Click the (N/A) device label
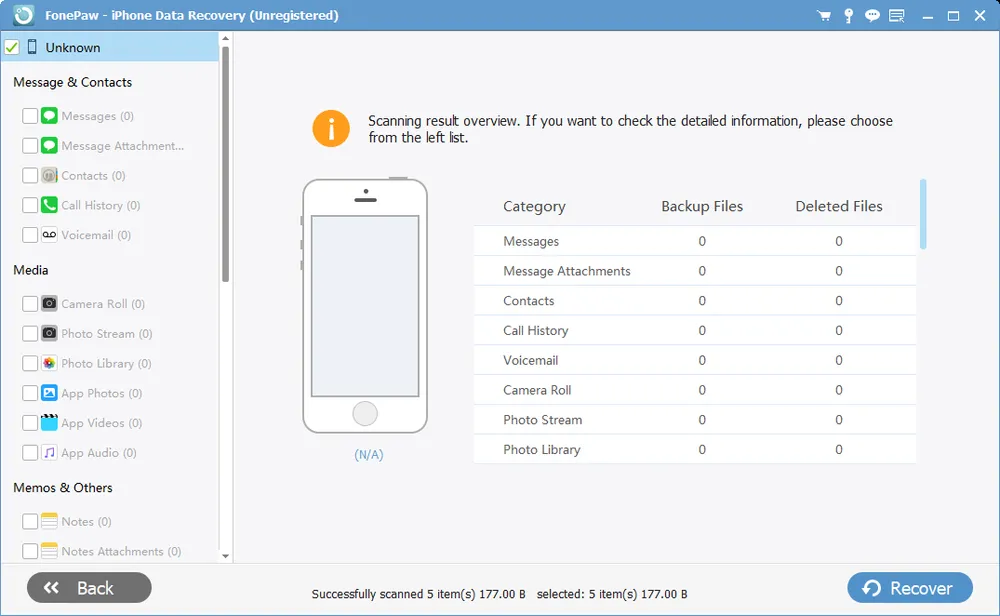This screenshot has height=616, width=1000. [x=369, y=455]
